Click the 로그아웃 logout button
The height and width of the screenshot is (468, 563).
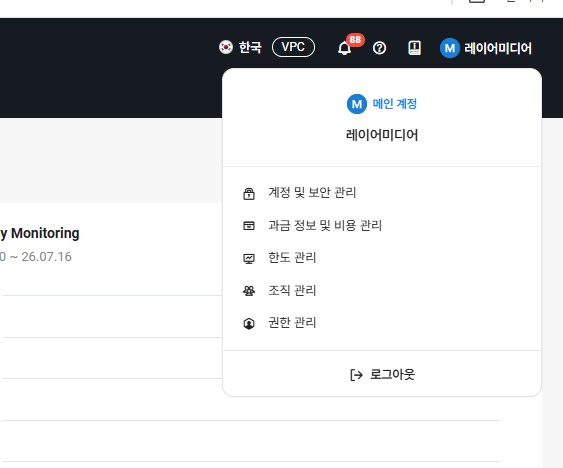click(x=382, y=374)
